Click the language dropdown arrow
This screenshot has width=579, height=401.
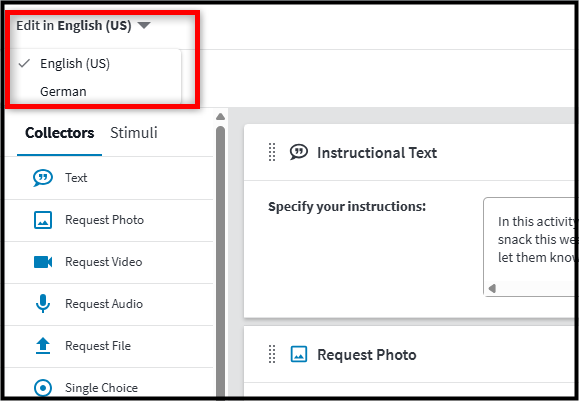point(144,25)
